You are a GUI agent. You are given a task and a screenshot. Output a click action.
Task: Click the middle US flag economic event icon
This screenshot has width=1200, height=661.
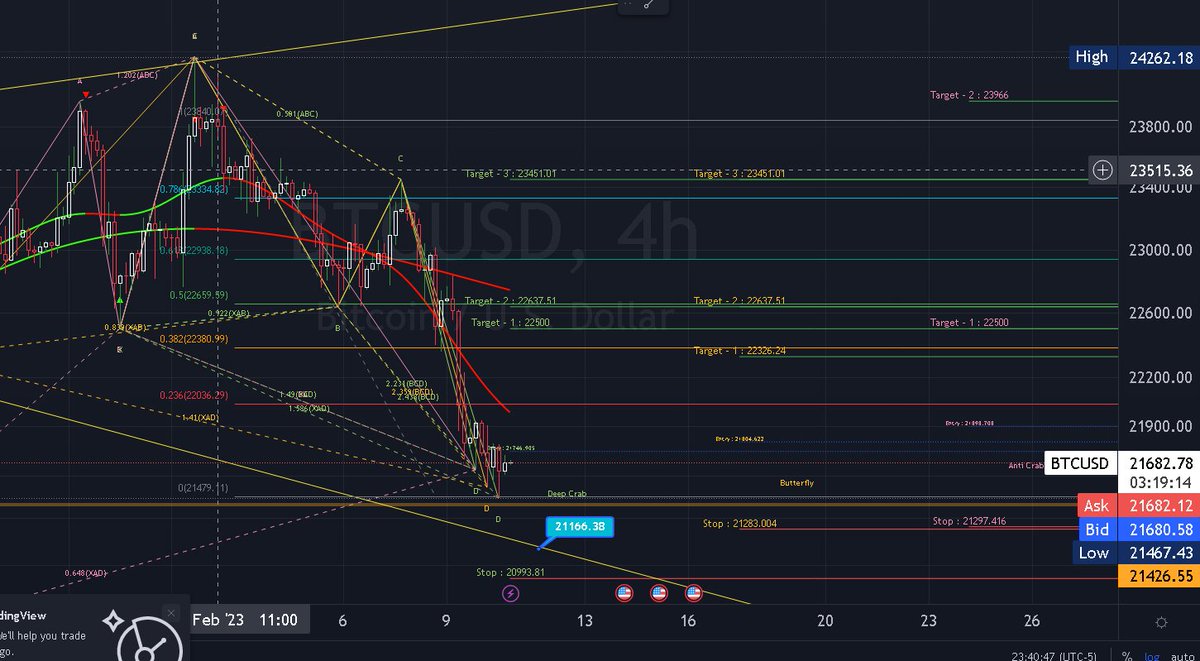(x=660, y=593)
